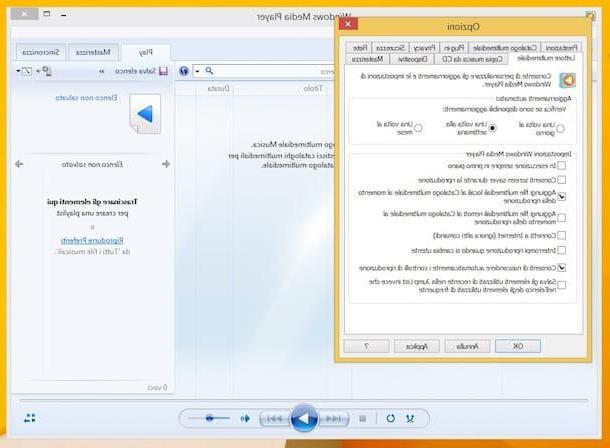
Task: Toggle the shuffle crossed-arrows icon
Action: click(410, 418)
